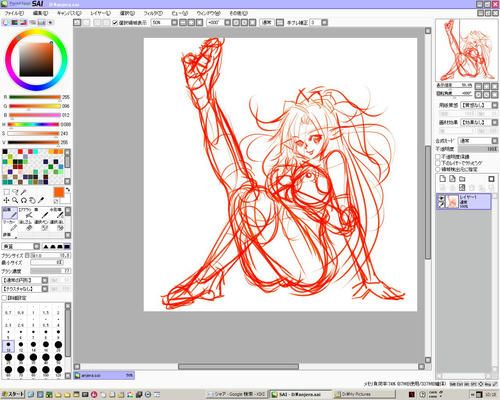Select the lasso selection tool
Viewport: 500px width, 400px height.
point(15,192)
